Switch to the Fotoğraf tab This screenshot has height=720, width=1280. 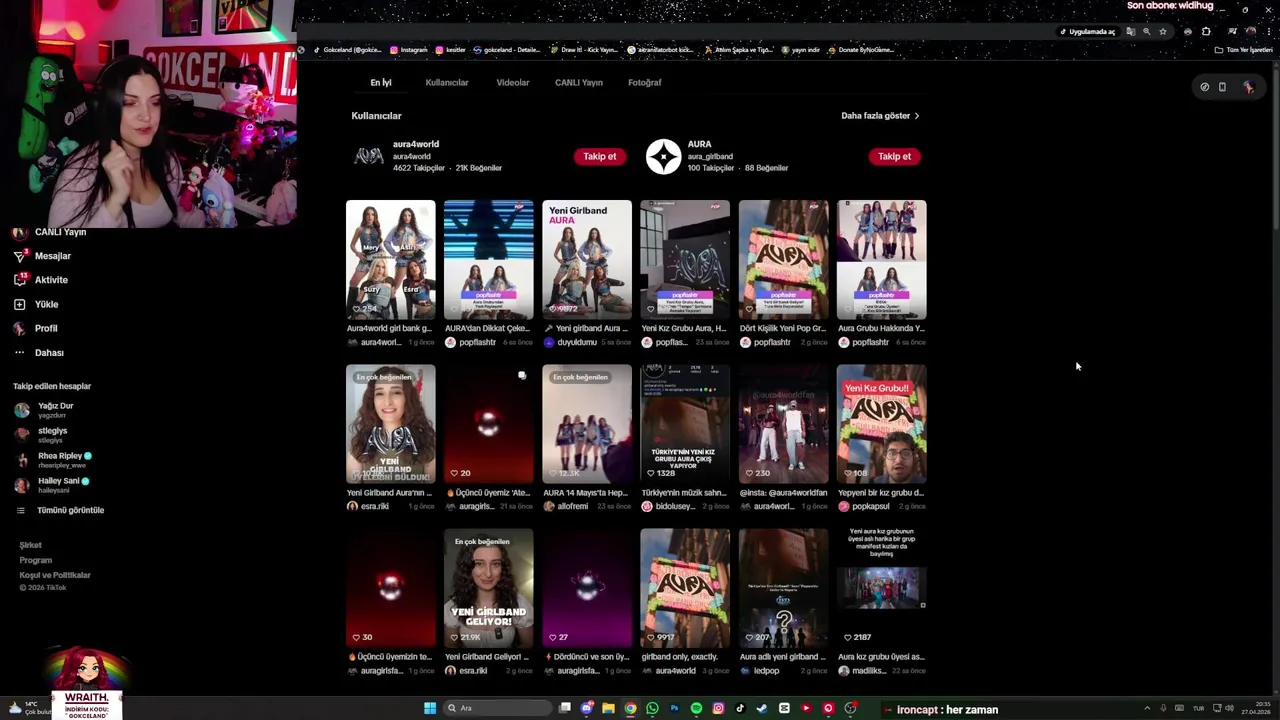[x=645, y=83]
